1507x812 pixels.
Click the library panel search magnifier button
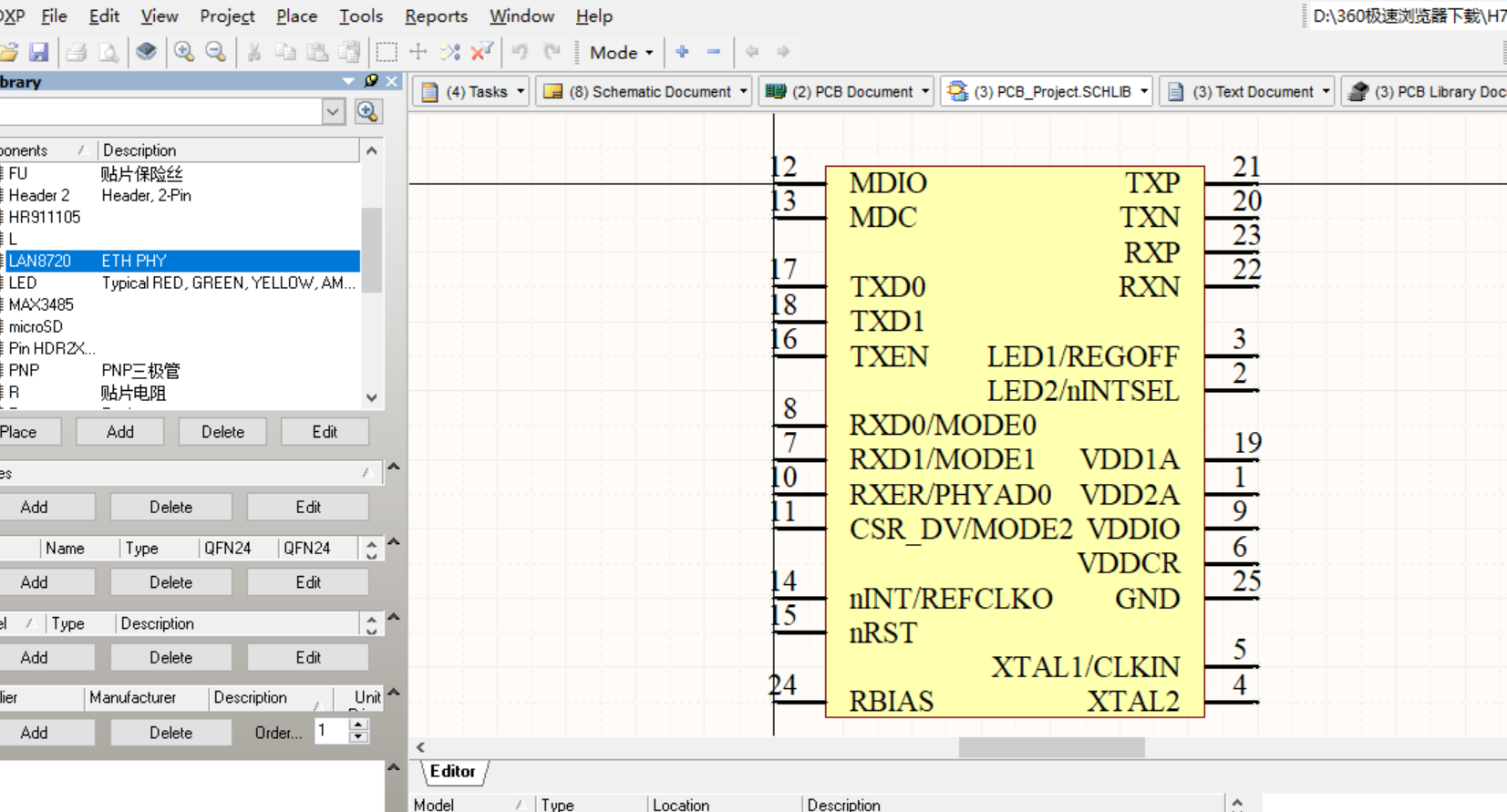[367, 111]
